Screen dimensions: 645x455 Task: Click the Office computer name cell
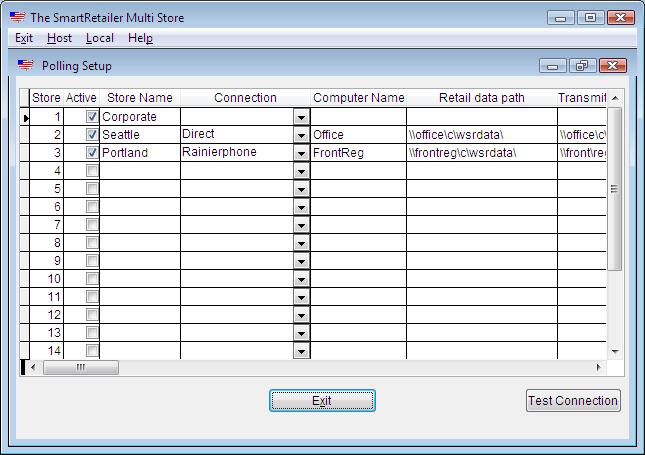(358, 135)
